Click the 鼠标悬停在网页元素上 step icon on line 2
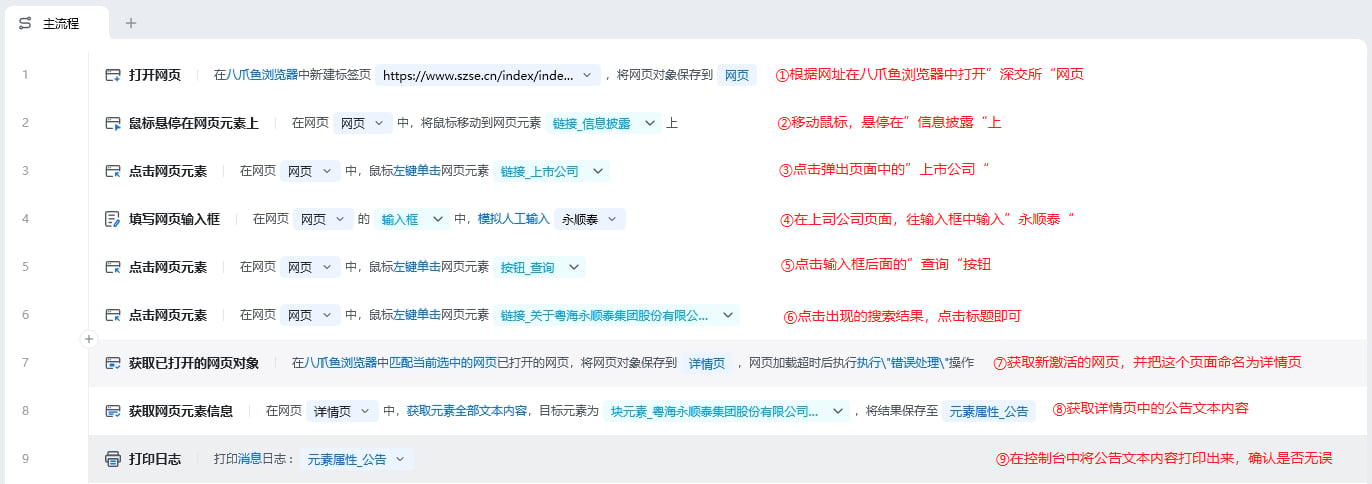The height and width of the screenshot is (484, 1372). [113, 123]
